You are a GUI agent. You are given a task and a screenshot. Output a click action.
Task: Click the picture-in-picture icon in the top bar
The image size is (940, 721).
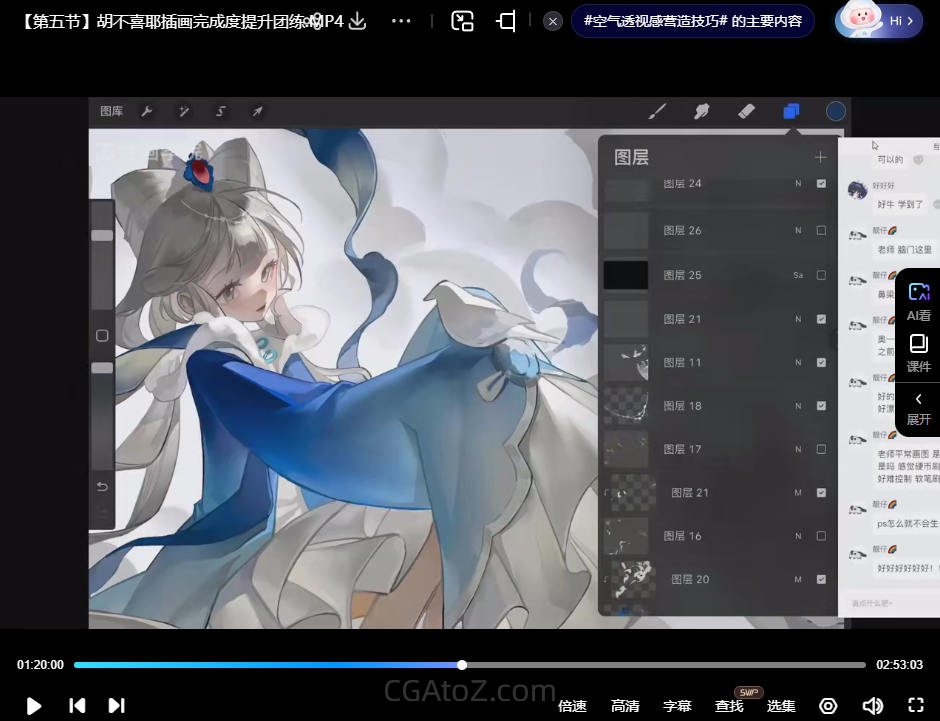(x=462, y=21)
